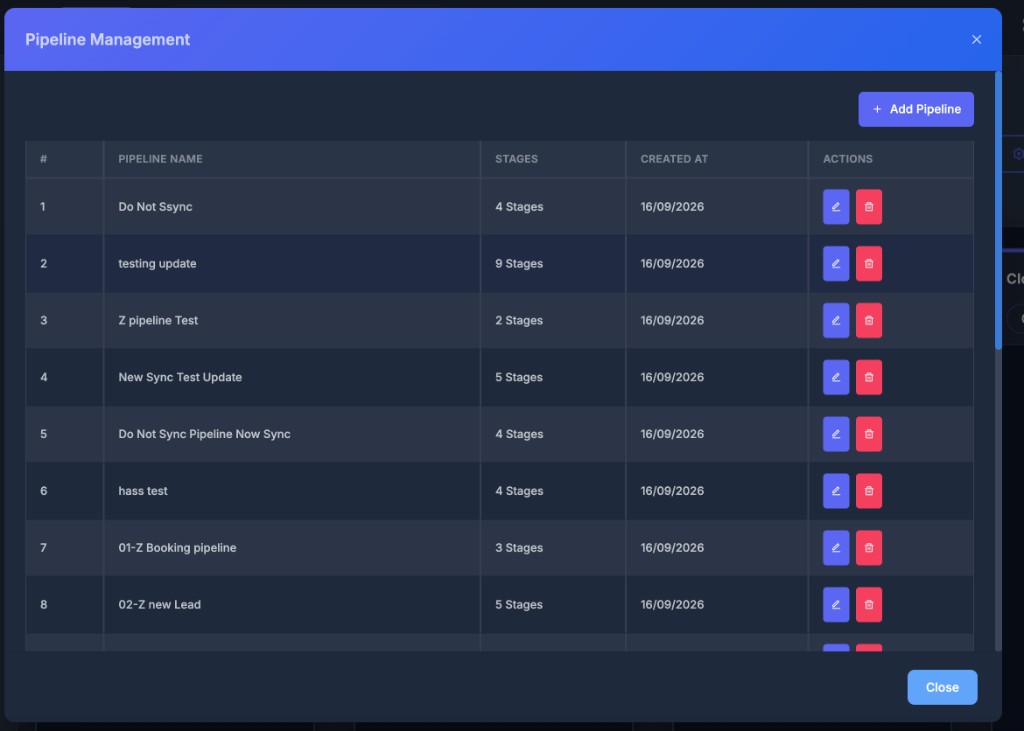The image size is (1024, 731).
Task: Click the created date in 01-Z Booking row
Action: tap(672, 547)
